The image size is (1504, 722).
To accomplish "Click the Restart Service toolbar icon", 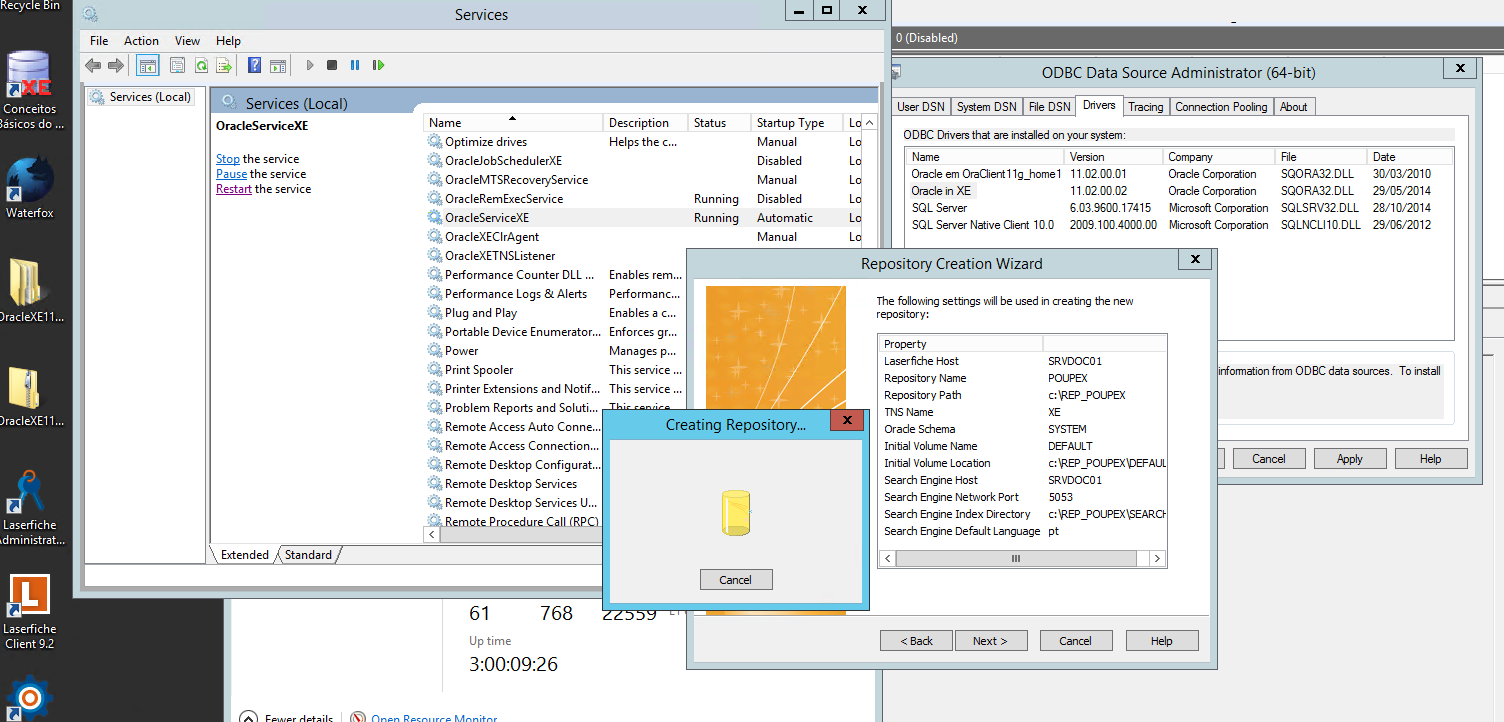I will 378,66.
